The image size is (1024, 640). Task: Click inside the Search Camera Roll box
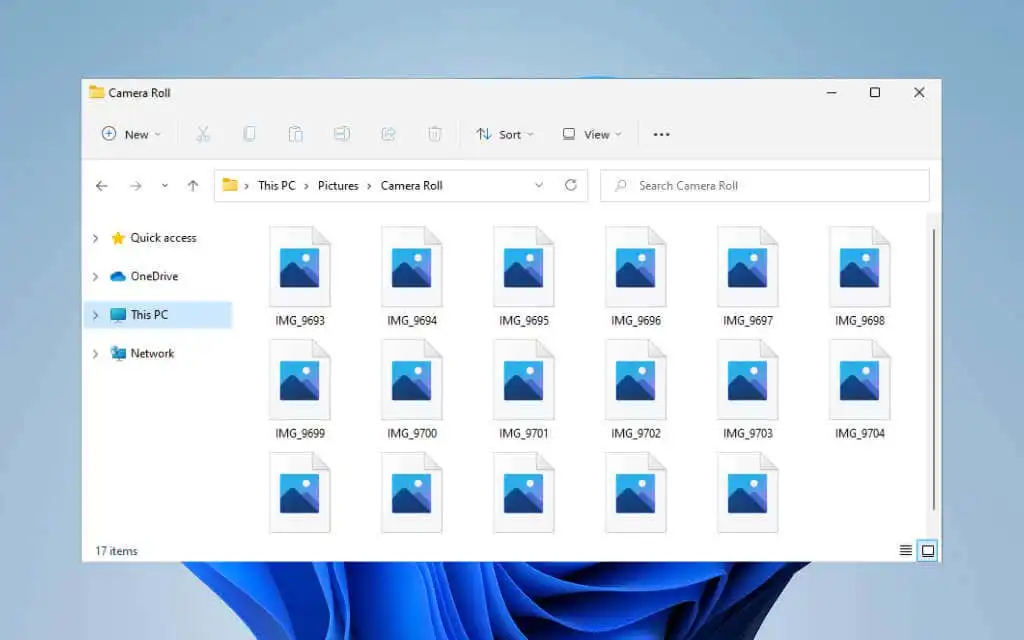[764, 185]
